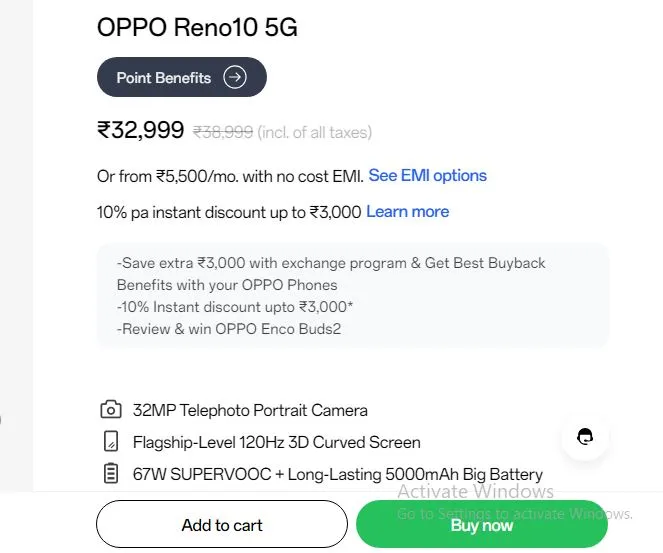Click the 10% Instant discount upto ₹3,000 line

pyautogui.click(x=235, y=307)
